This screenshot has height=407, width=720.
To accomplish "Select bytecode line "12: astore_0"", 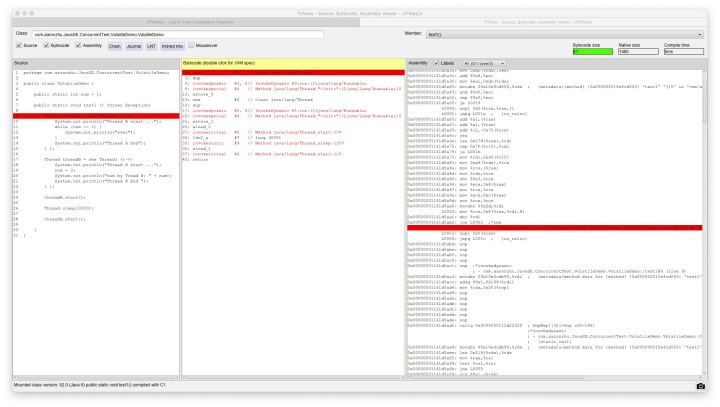I will (293, 94).
